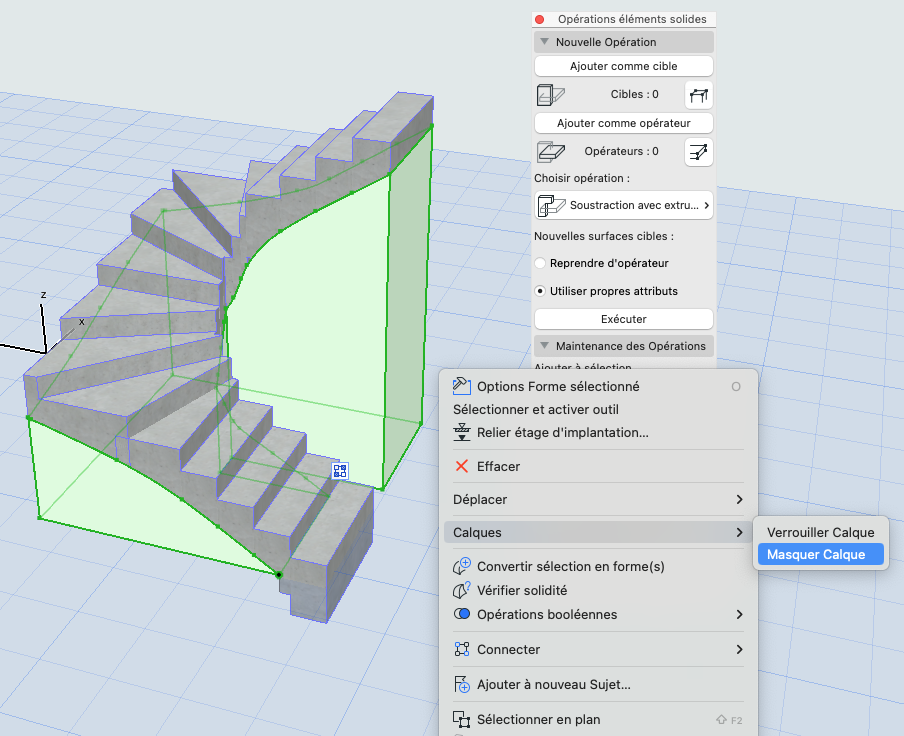Viewport: 904px width, 736px height.
Task: Choose Convertir sélection en forme(s) entry
Action: (598, 567)
